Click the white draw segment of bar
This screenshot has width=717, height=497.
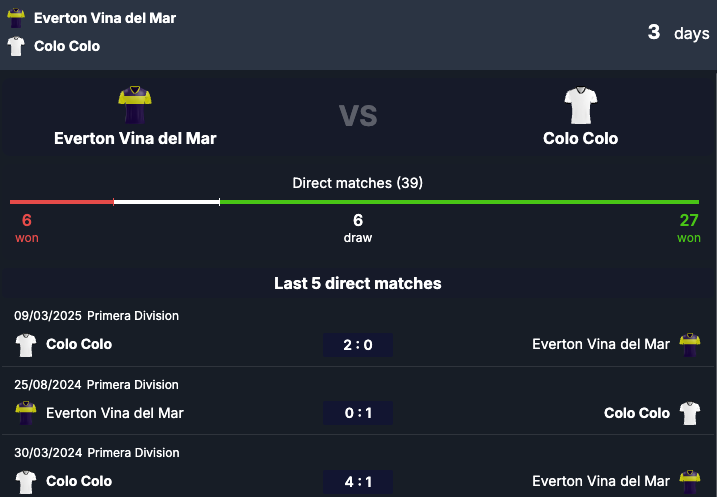166,202
